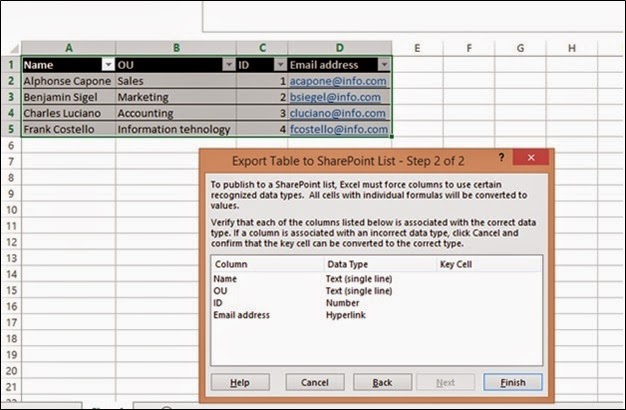Open fcostello@info.com email link

click(x=339, y=129)
